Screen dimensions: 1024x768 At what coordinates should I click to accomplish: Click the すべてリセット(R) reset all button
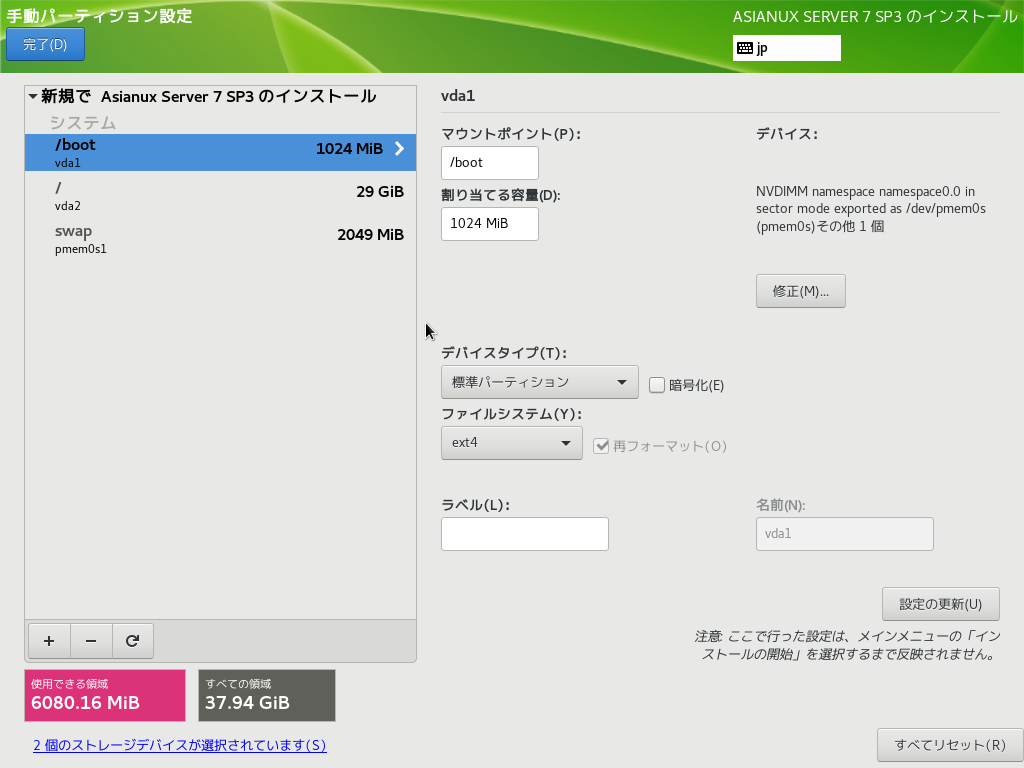pyautogui.click(x=949, y=745)
